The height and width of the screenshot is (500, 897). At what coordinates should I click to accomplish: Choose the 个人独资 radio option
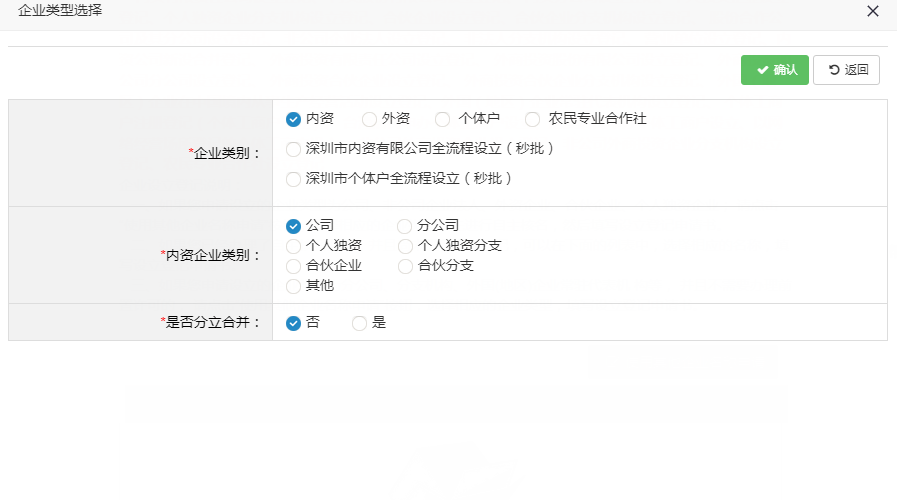click(294, 246)
